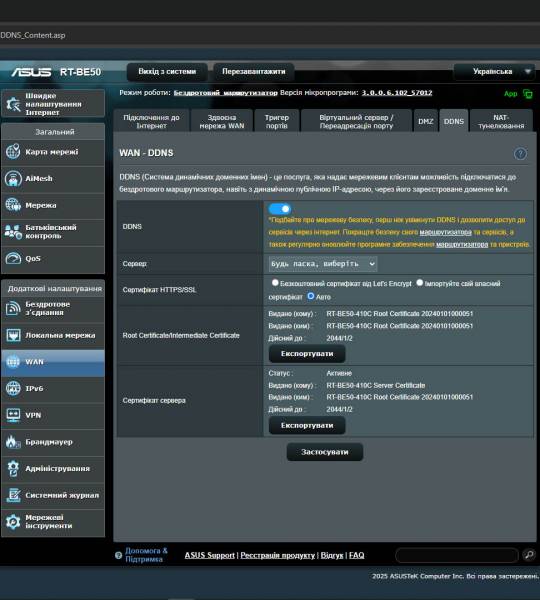Click the Вихід з системи logout button
This screenshot has width=540, height=600.
click(x=167, y=72)
